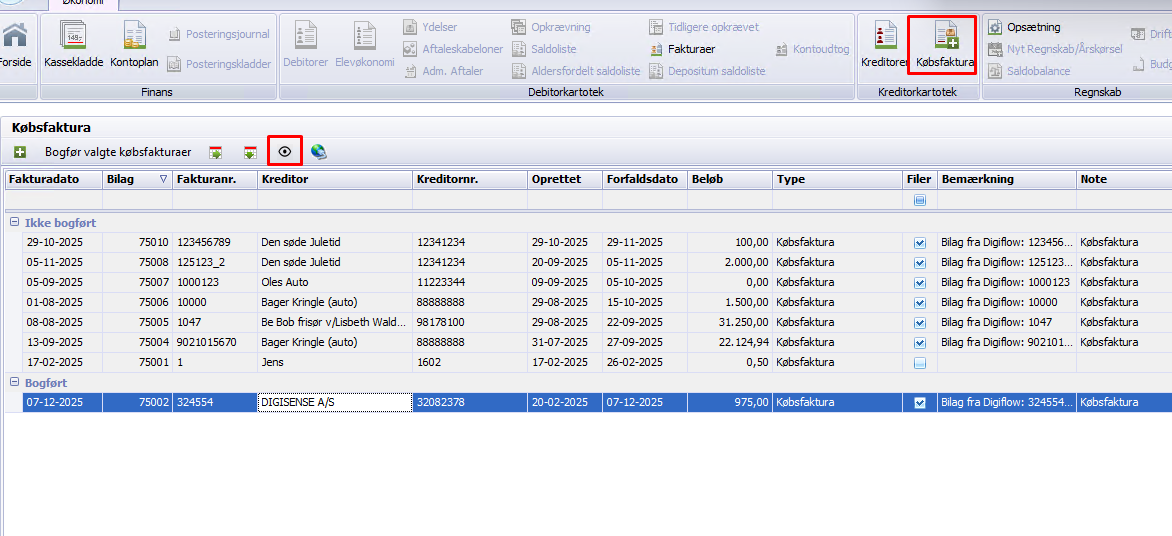
Task: Open Opsætning in the Regnskab group
Action: pyautogui.click(x=1024, y=28)
